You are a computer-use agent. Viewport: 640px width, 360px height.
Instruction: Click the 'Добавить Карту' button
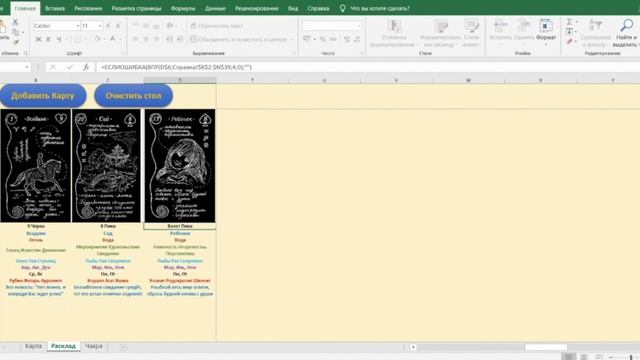pyautogui.click(x=43, y=96)
